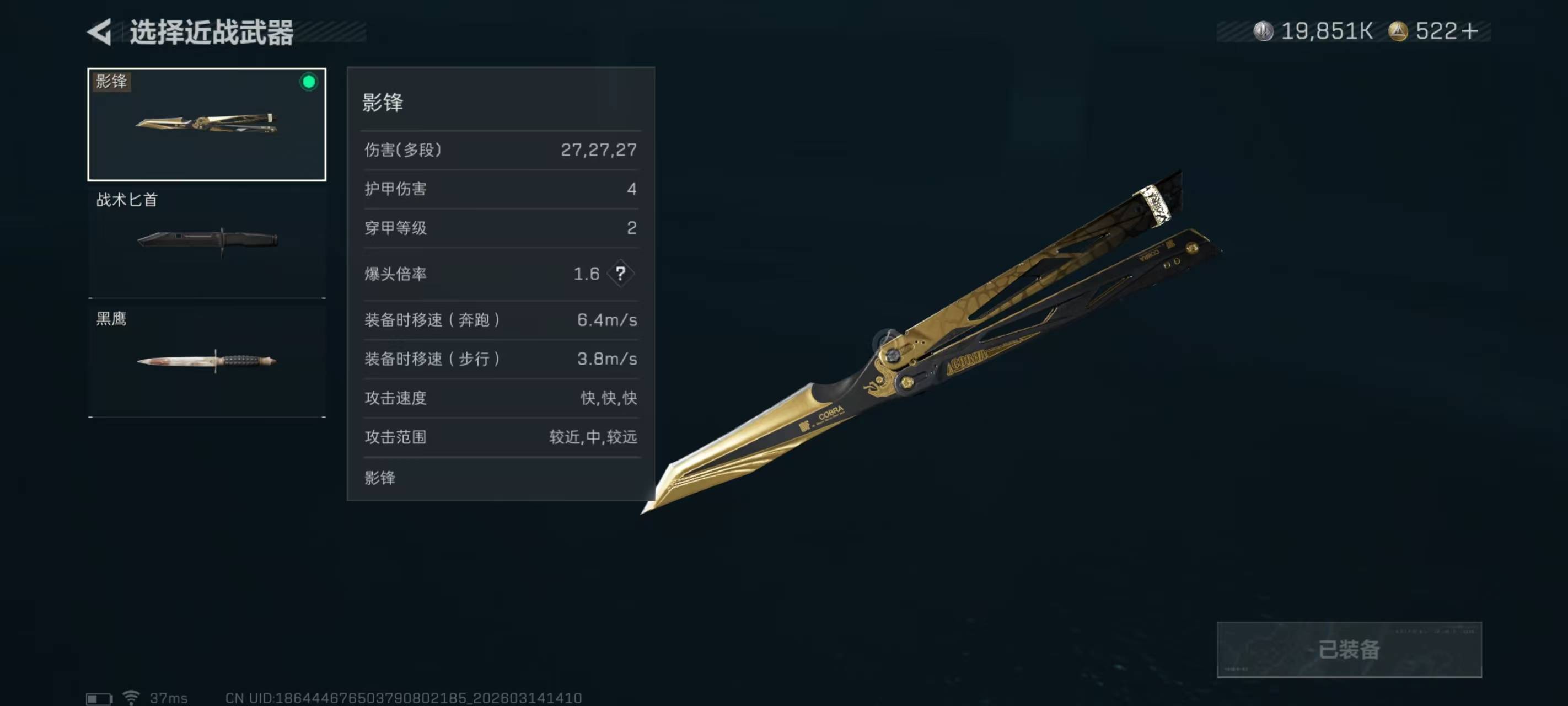Click the 选择近战武器 title
1568x706 pixels.
[211, 33]
